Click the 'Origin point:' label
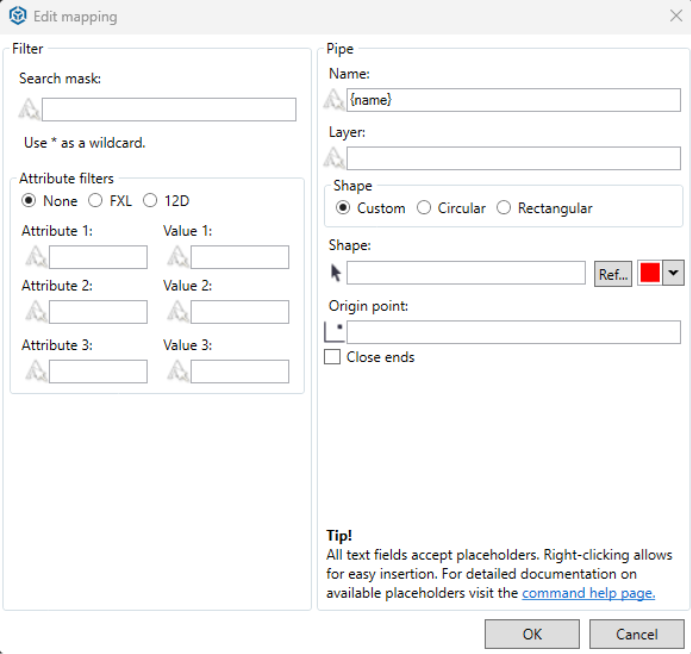691x654 pixels. pyautogui.click(x=368, y=306)
